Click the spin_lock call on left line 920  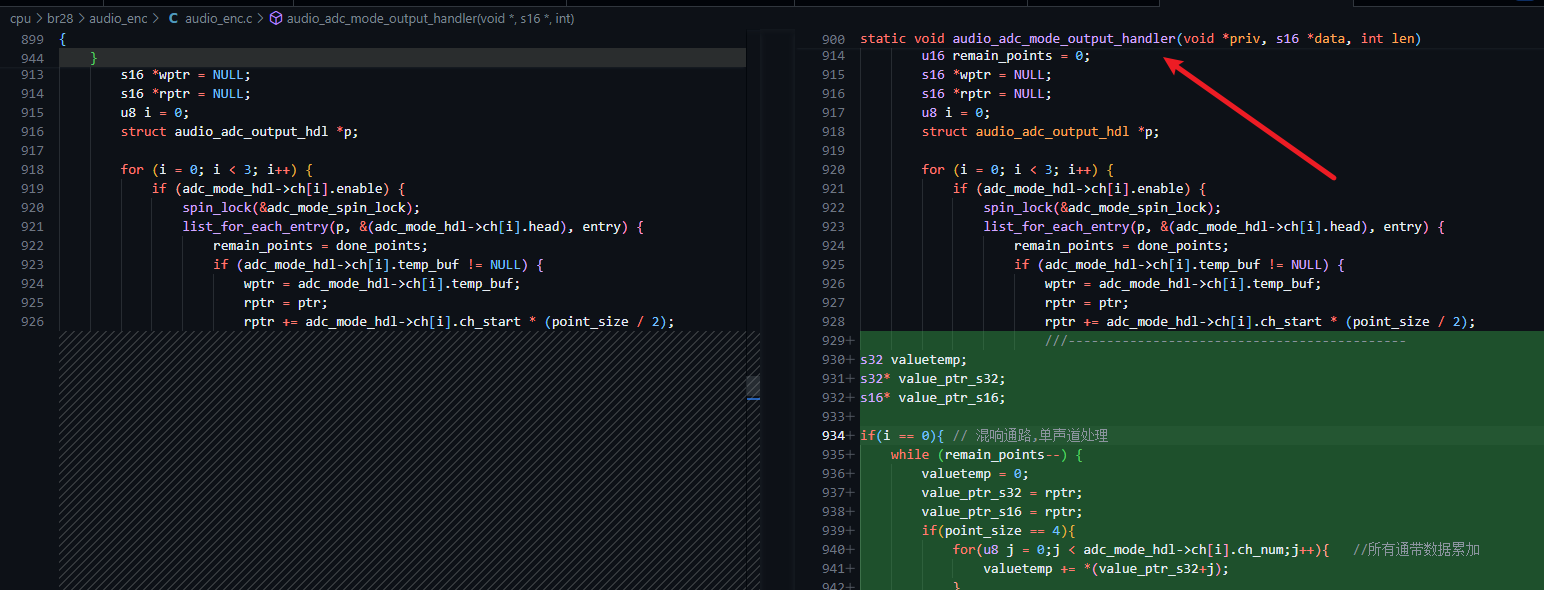click(301, 208)
